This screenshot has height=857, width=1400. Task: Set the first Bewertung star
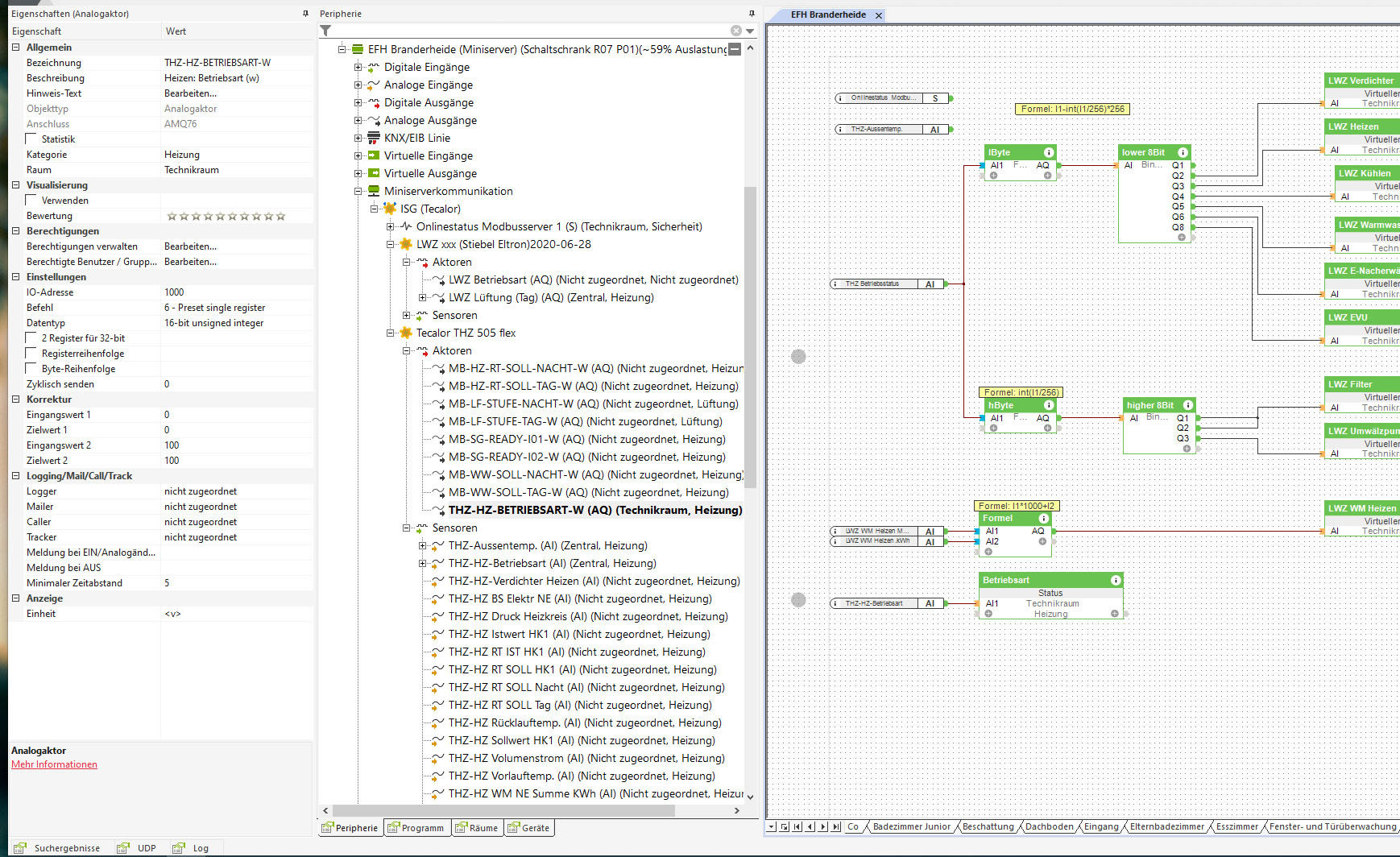172,216
